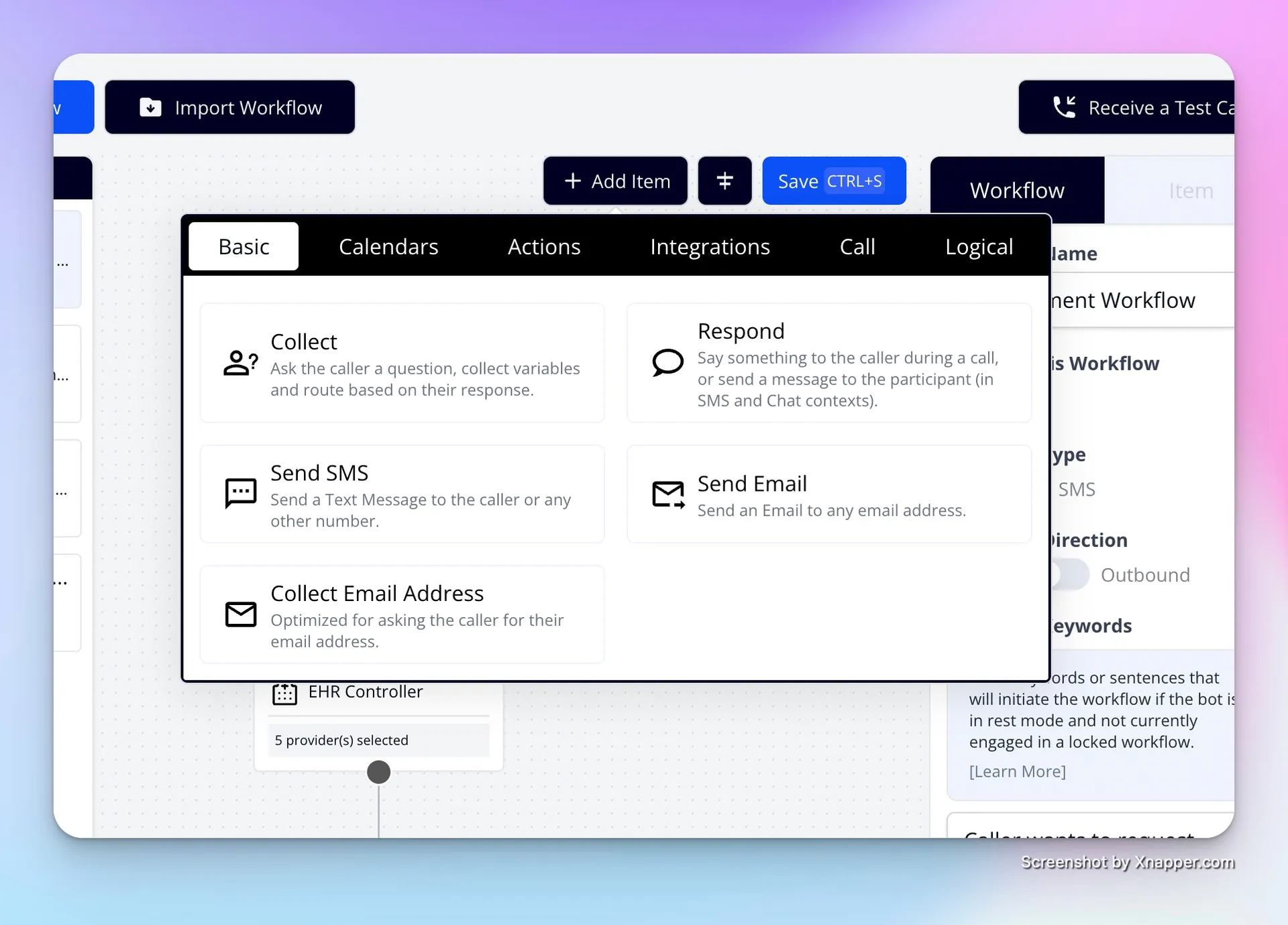
Task: Click the phone icon on Receive a Test Call
Action: pos(1065,107)
